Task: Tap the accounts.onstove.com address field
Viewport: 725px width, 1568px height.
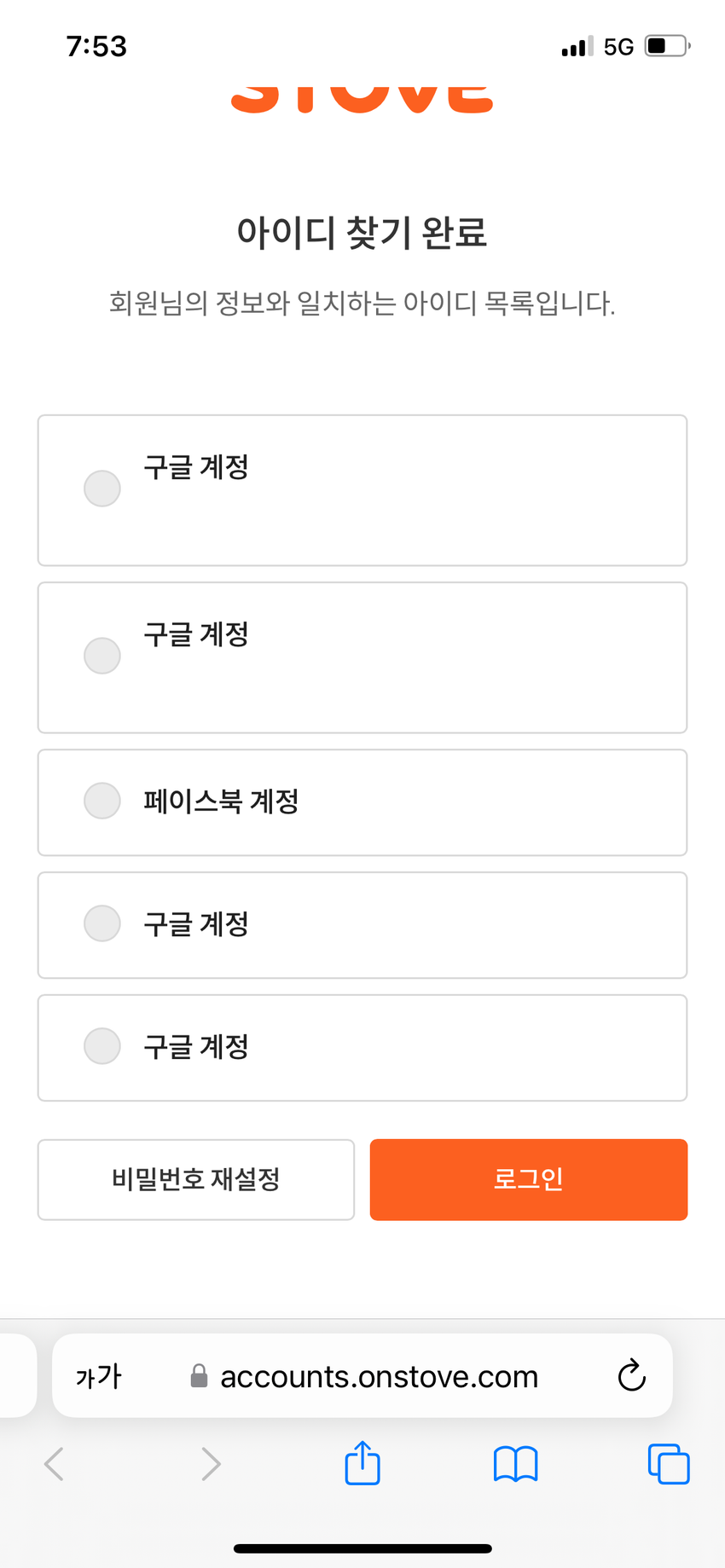Action: [x=362, y=1375]
